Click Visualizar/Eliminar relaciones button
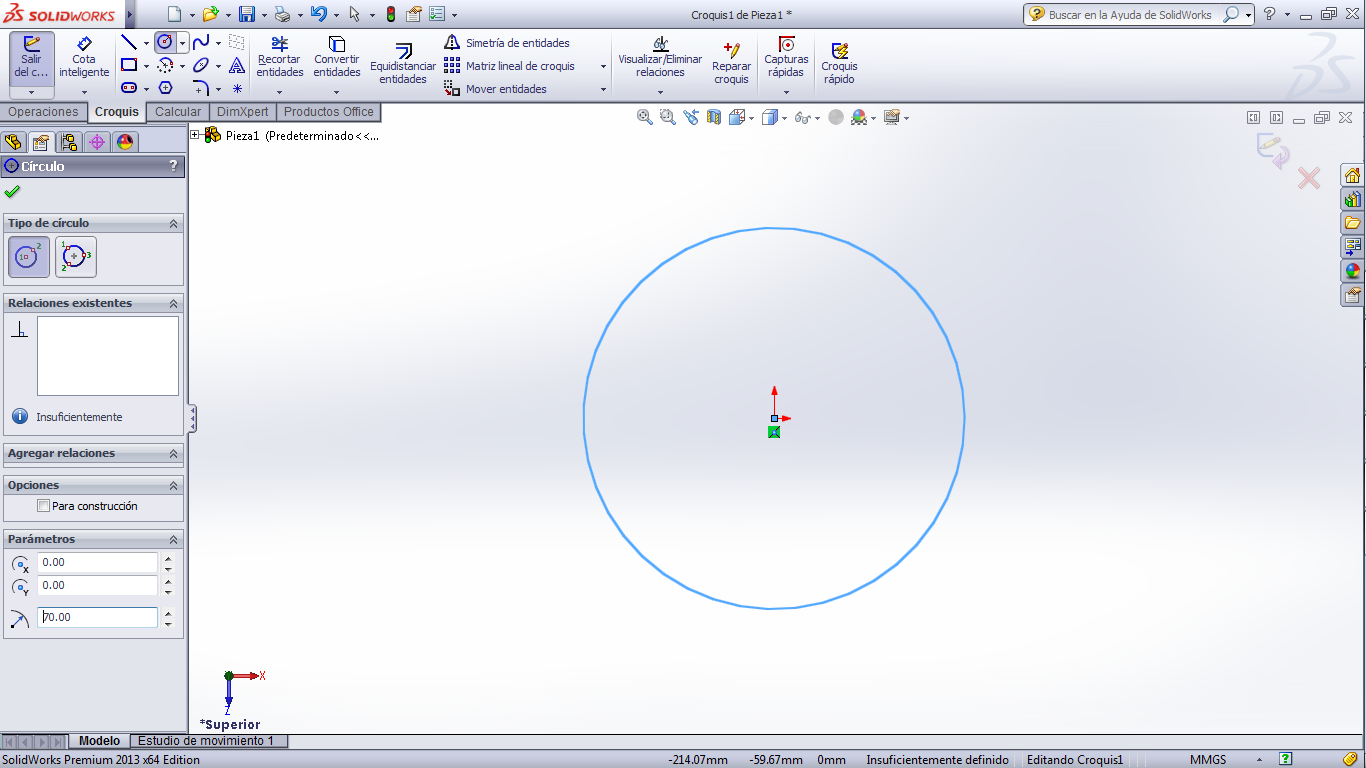Screen dimensions: 1366x768 (x=660, y=57)
